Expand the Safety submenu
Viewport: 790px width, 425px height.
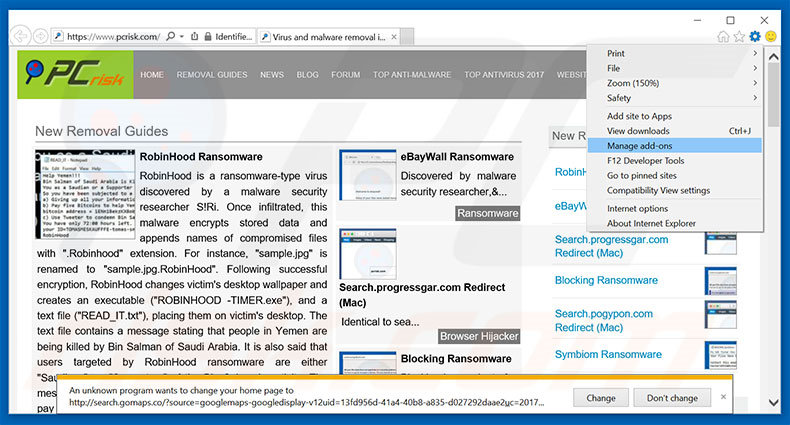675,98
